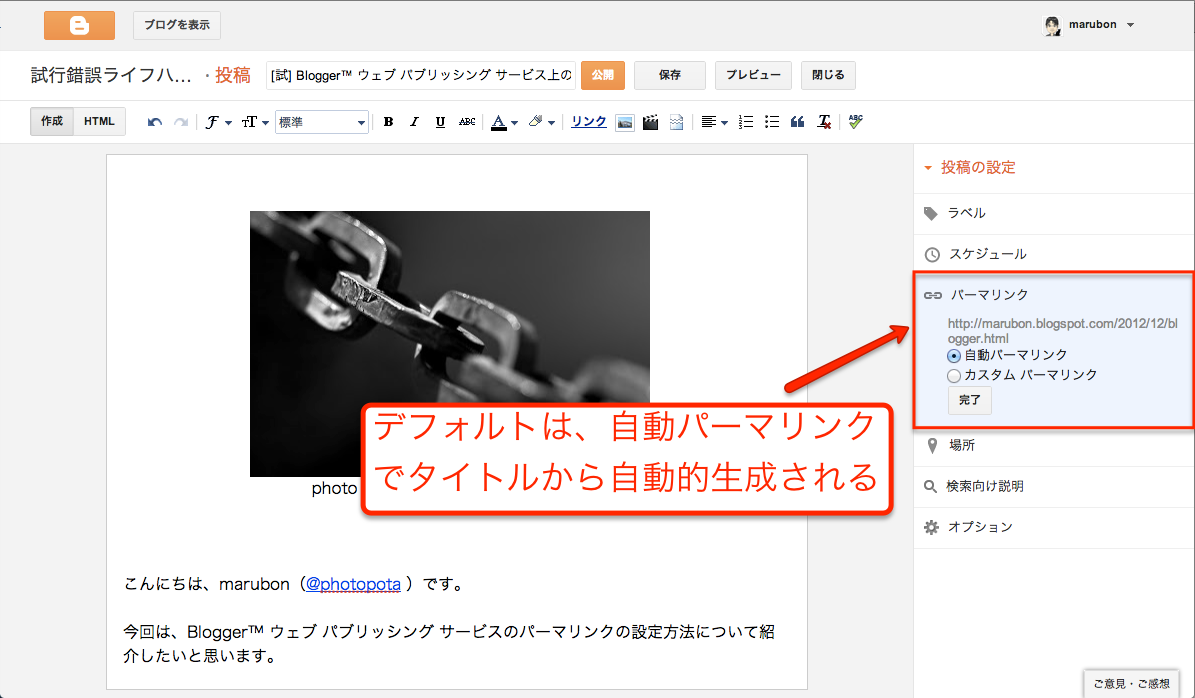Image resolution: width=1195 pixels, height=698 pixels.
Task: Open the text alignment dropdown
Action: point(714,122)
